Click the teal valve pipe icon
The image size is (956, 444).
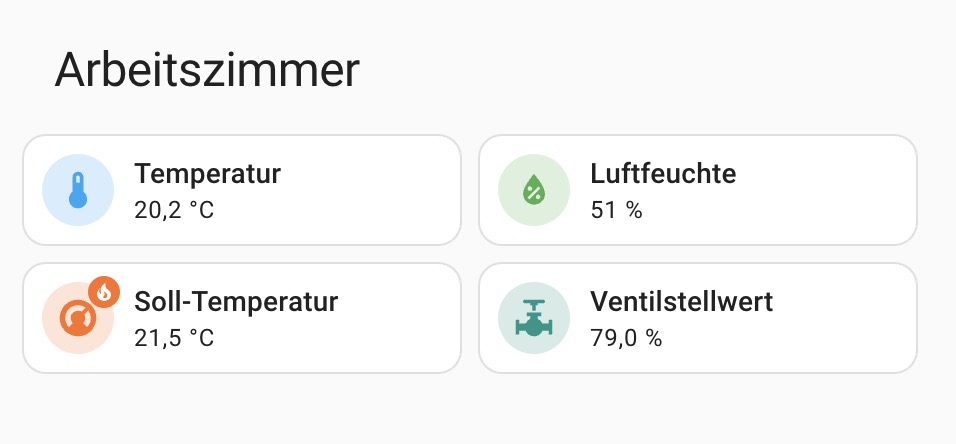coord(534,318)
